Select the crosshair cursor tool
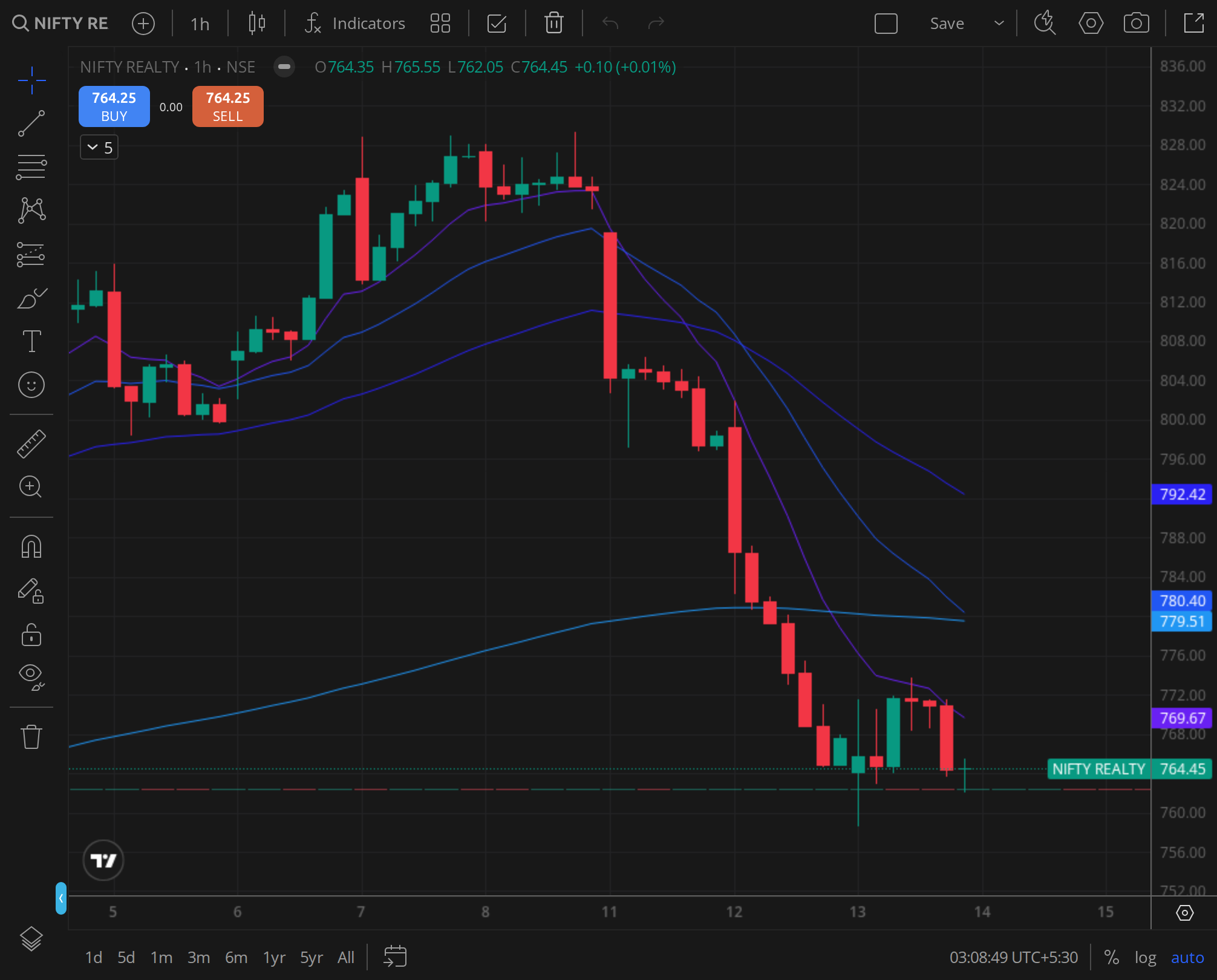The image size is (1217, 980). 31,80
